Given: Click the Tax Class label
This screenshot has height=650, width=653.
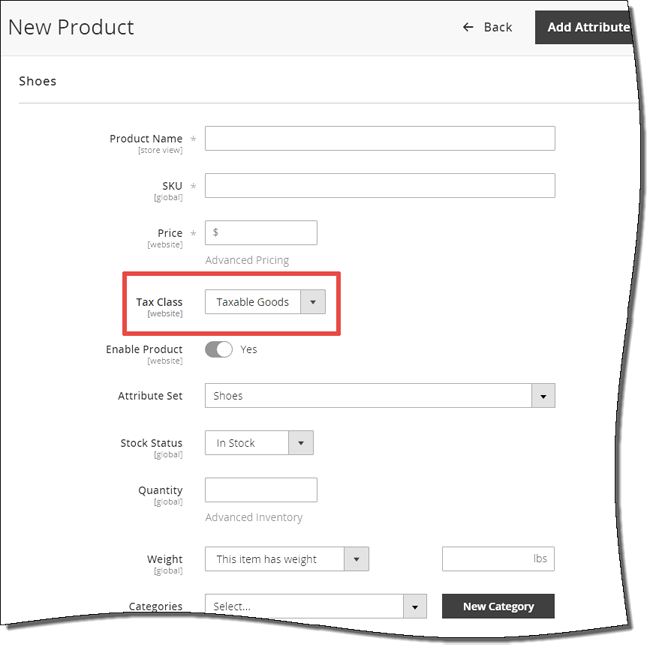Looking at the screenshot, I should (x=159, y=302).
